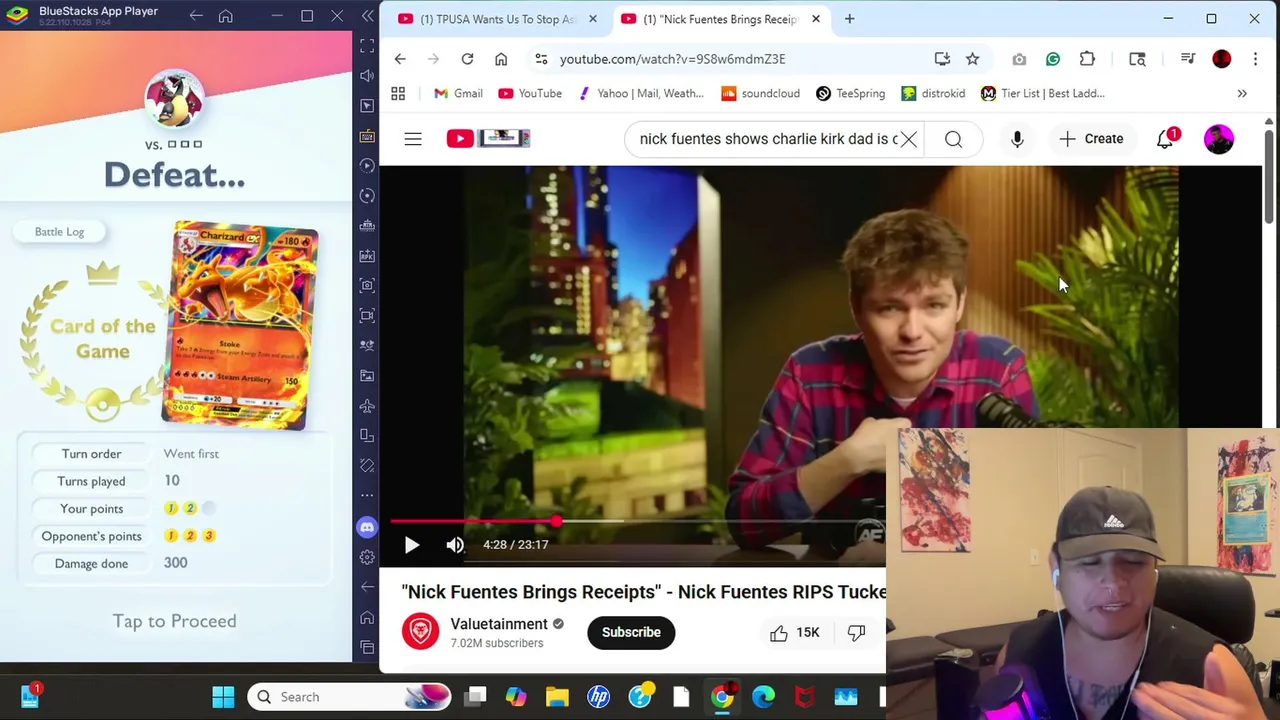1280x720 pixels.
Task: Click BlueStacks sidebar volume icon
Action: coord(367,76)
